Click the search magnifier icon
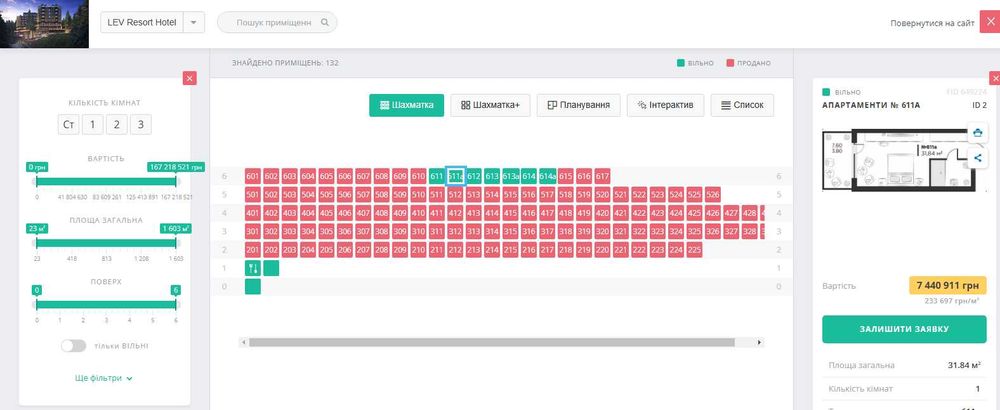This screenshot has width=1000, height=410. 325,22
